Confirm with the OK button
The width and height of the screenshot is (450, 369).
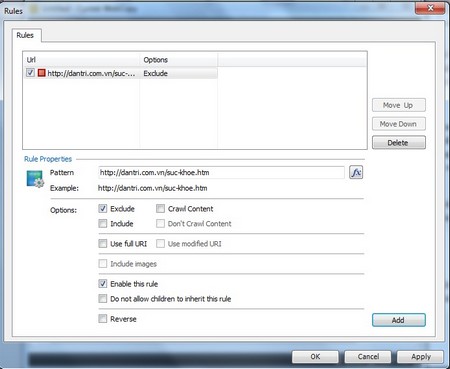315,357
